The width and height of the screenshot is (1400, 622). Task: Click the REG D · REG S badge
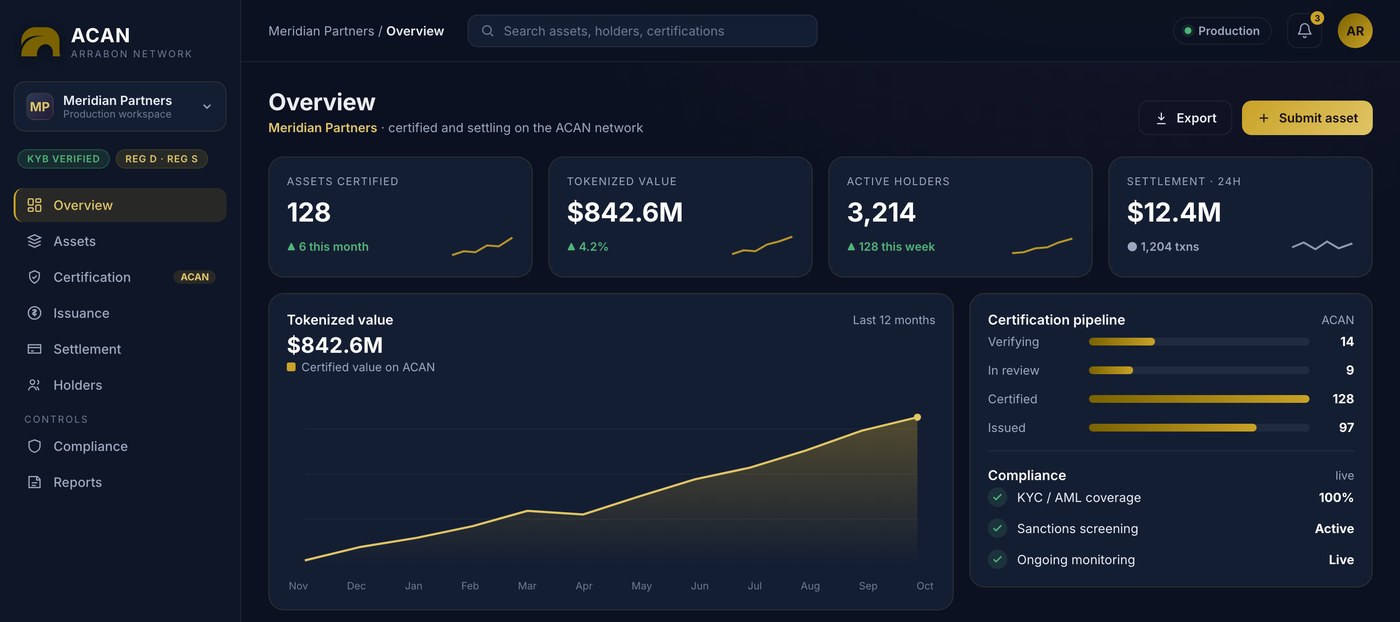[x=161, y=159]
